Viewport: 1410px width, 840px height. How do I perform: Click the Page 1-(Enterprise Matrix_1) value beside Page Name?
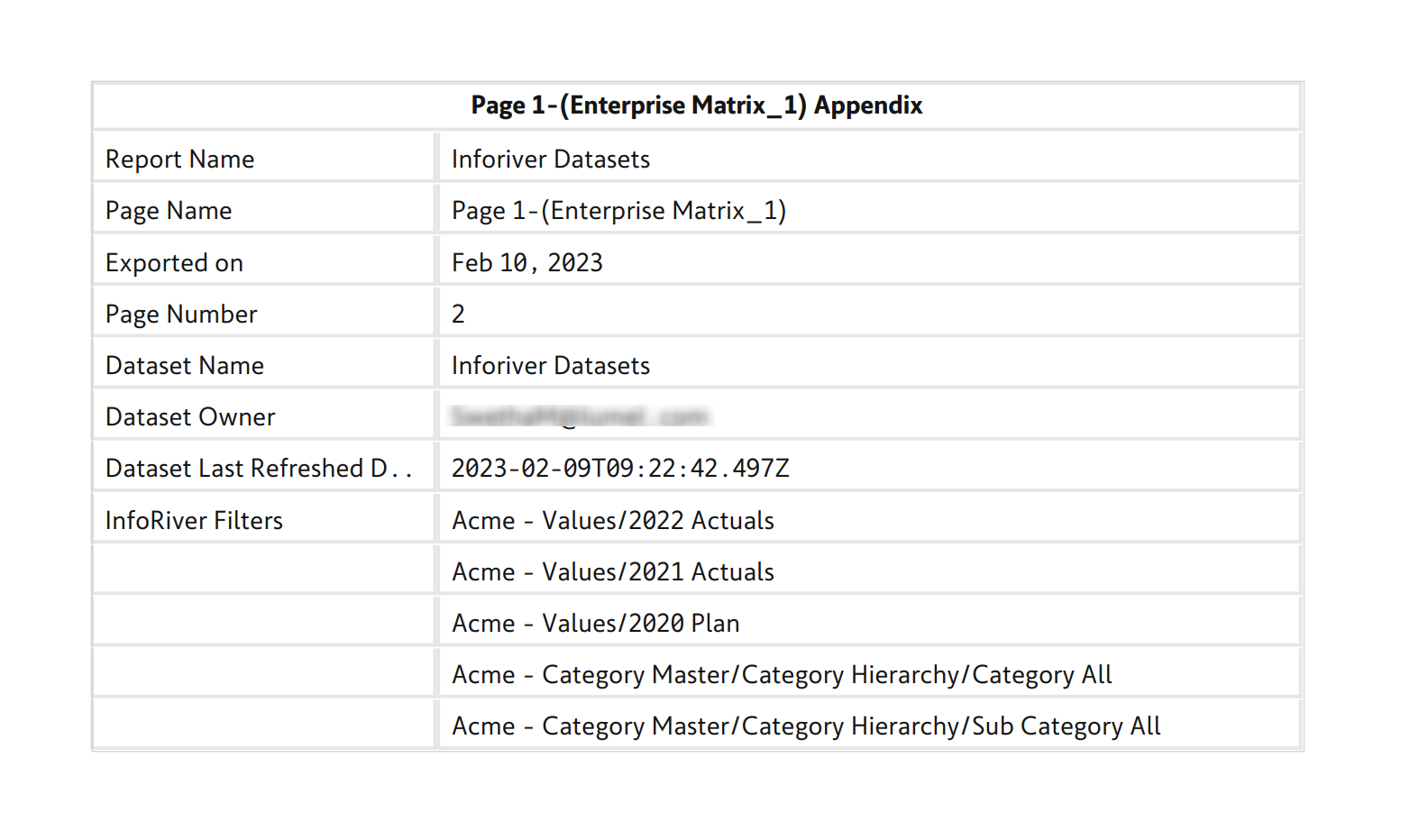pos(618,211)
